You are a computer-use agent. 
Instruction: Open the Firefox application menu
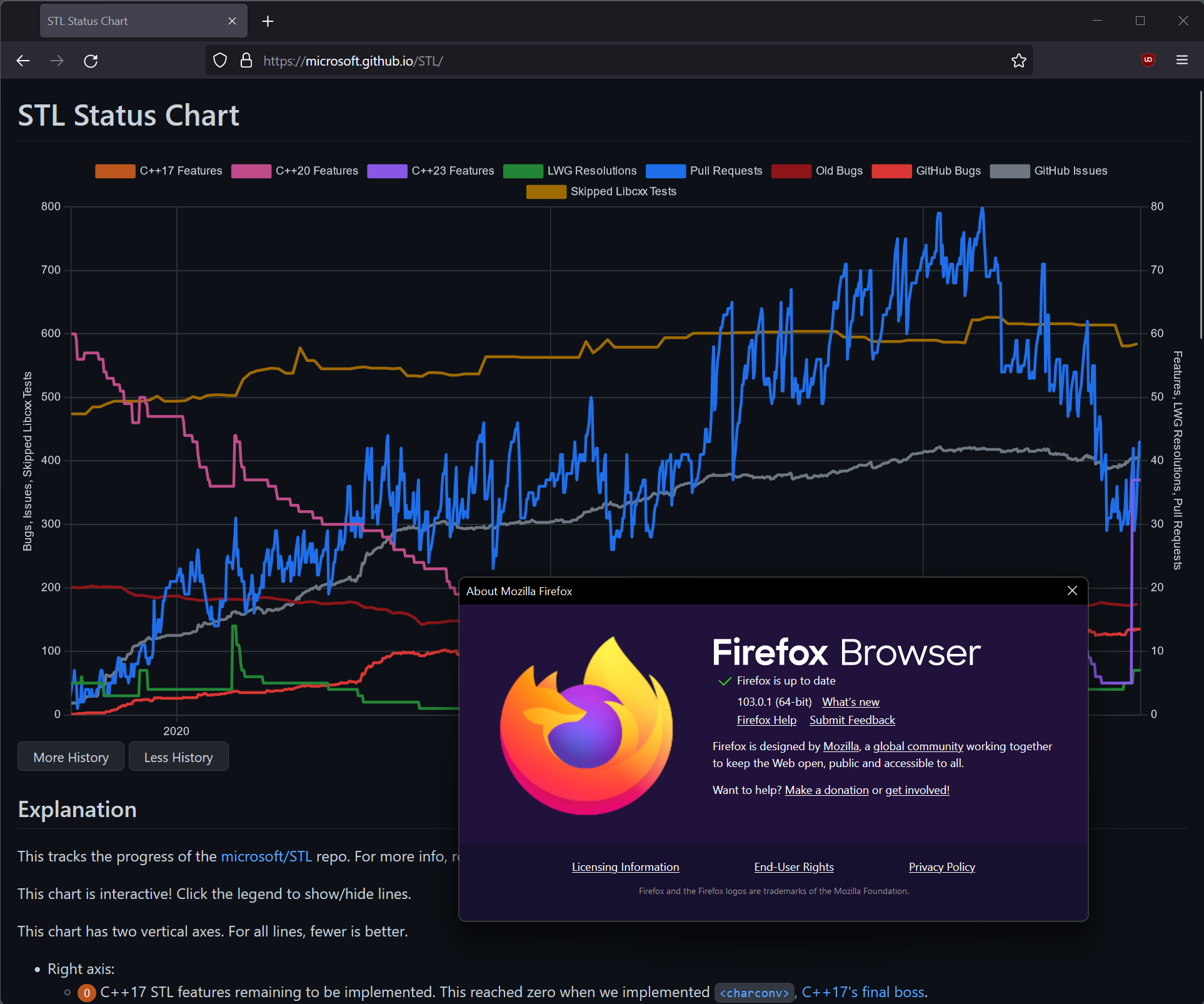click(1182, 60)
